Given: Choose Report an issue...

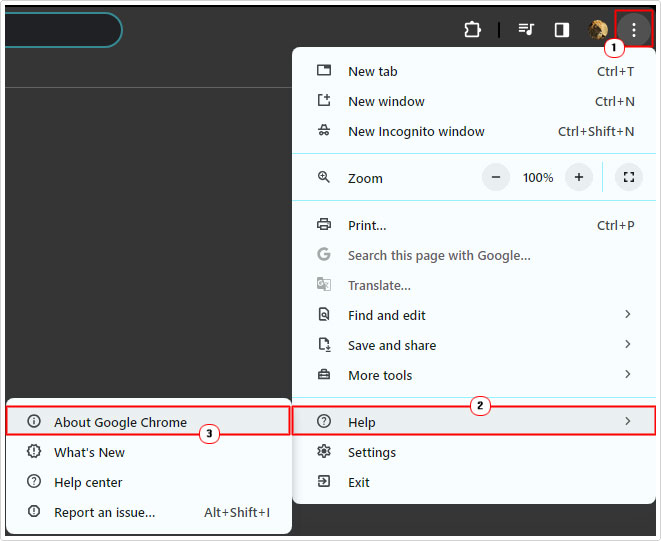Looking at the screenshot, I should (148, 512).
